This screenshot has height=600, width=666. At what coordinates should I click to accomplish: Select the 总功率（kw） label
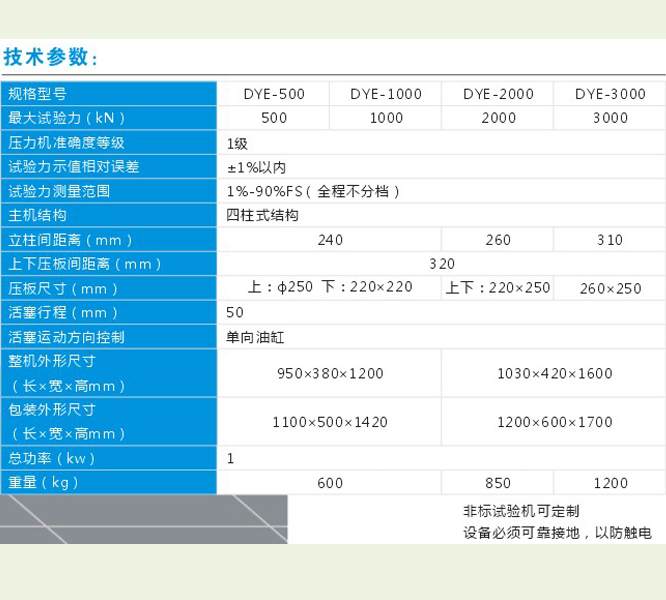51,459
